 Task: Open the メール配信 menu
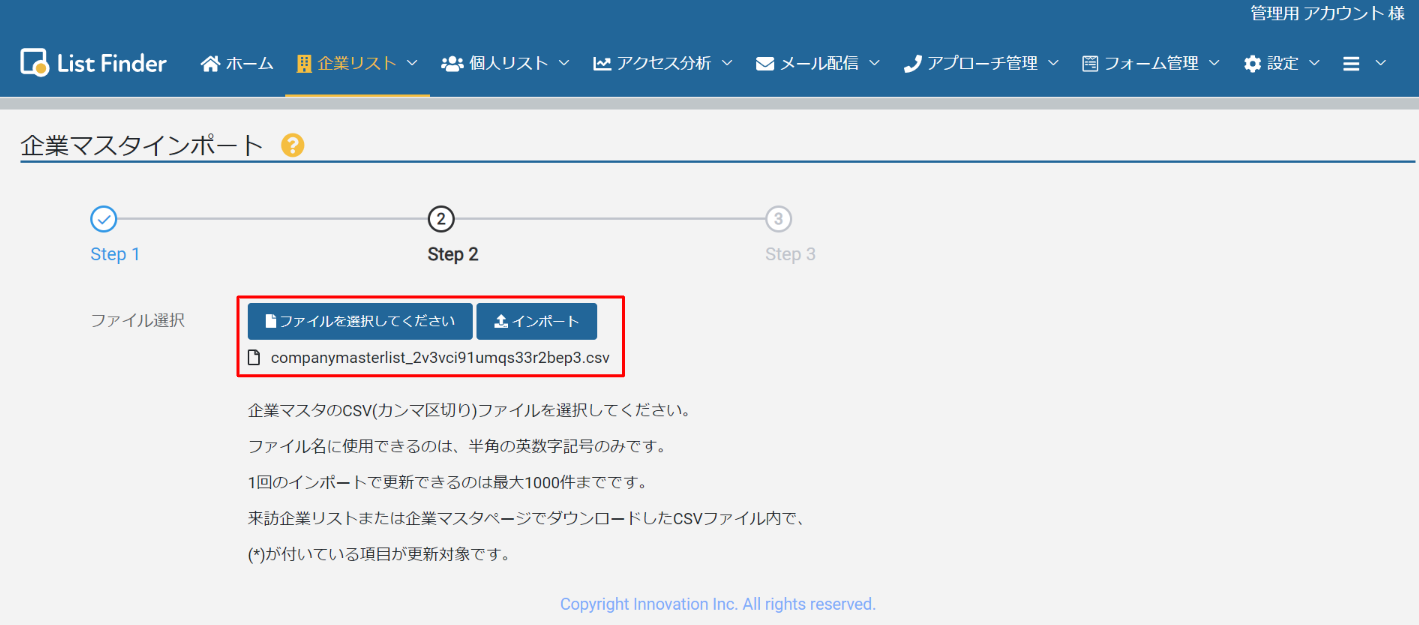[818, 64]
